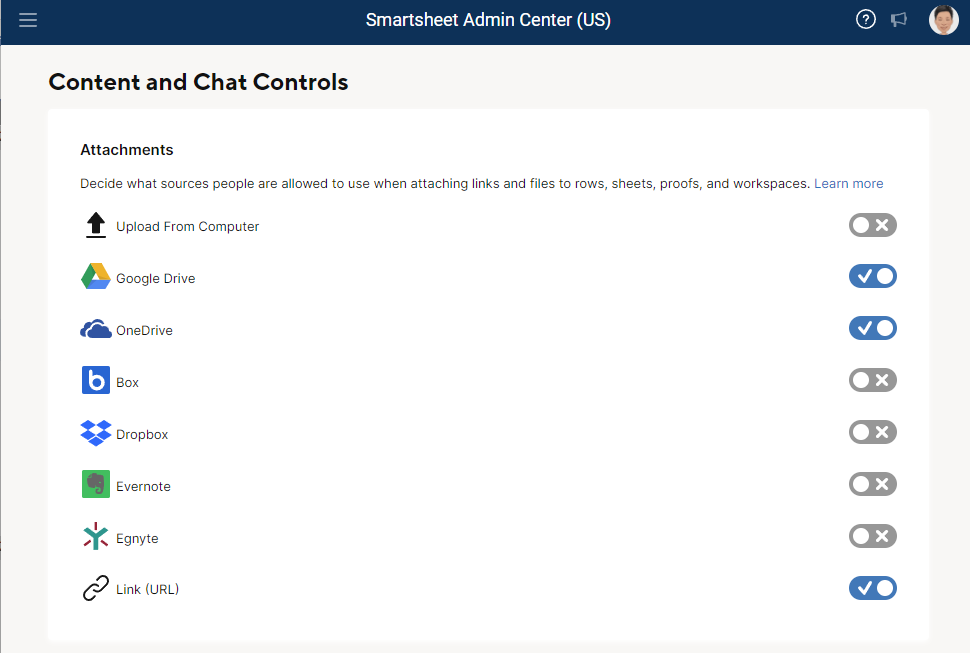Click the Box logo icon

tap(95, 381)
